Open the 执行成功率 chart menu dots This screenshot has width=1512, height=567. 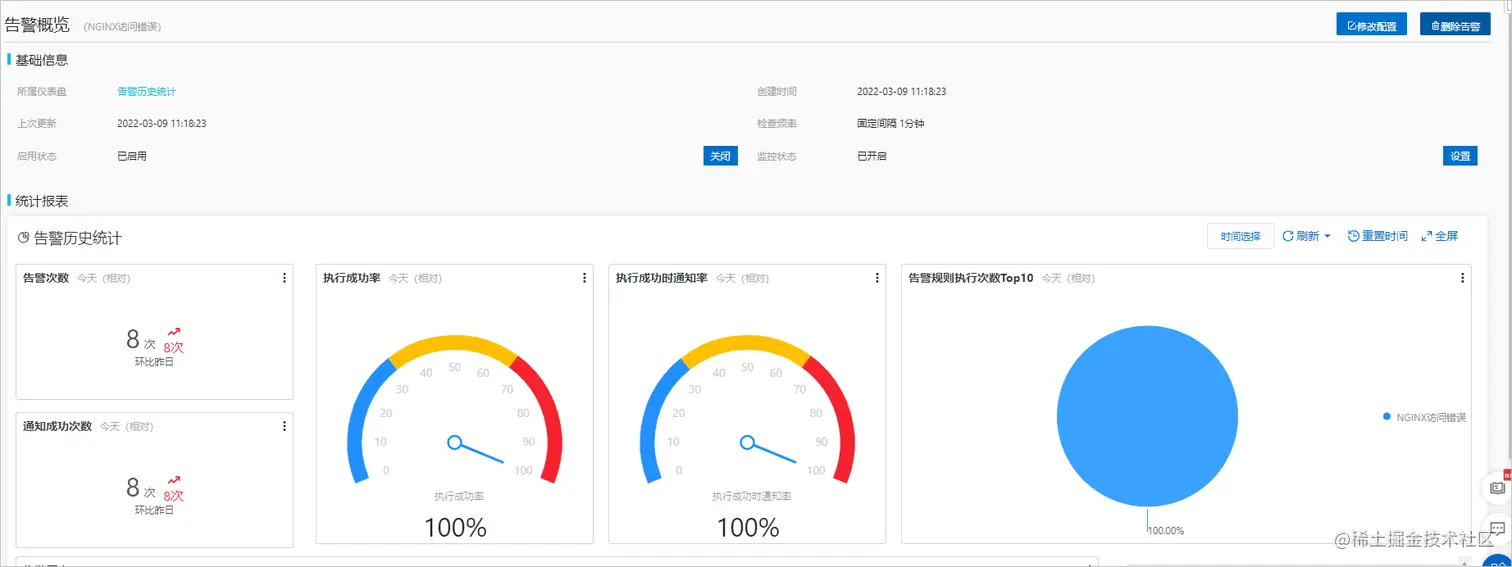click(x=584, y=278)
